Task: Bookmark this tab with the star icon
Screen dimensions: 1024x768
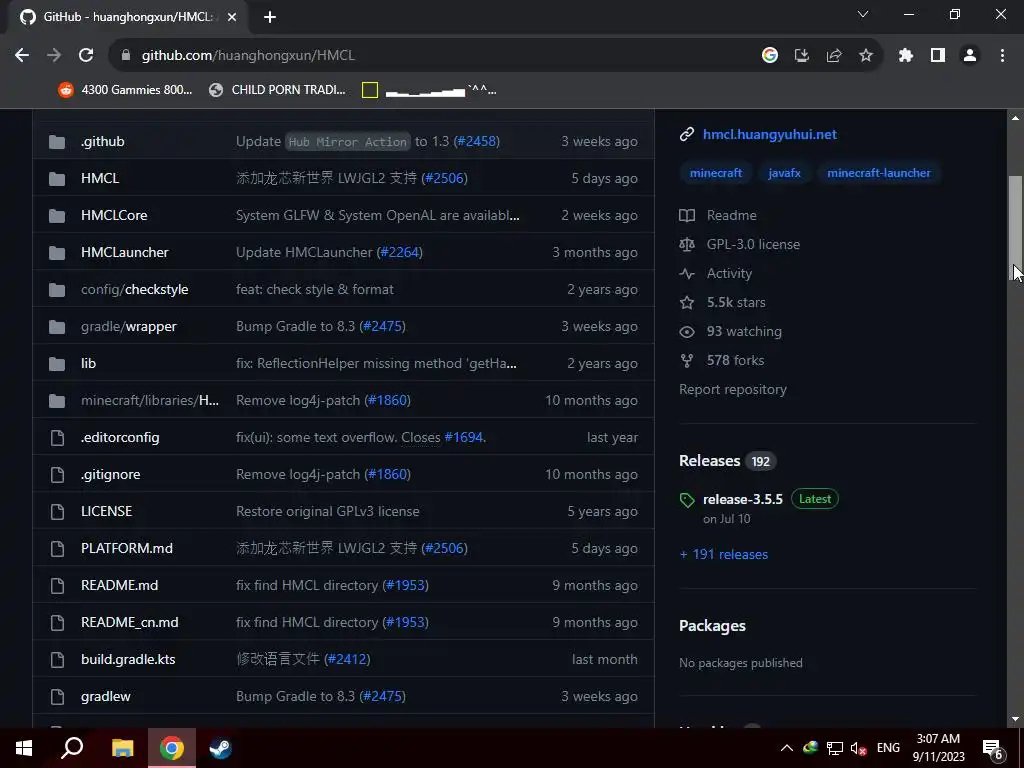Action: pyautogui.click(x=866, y=56)
